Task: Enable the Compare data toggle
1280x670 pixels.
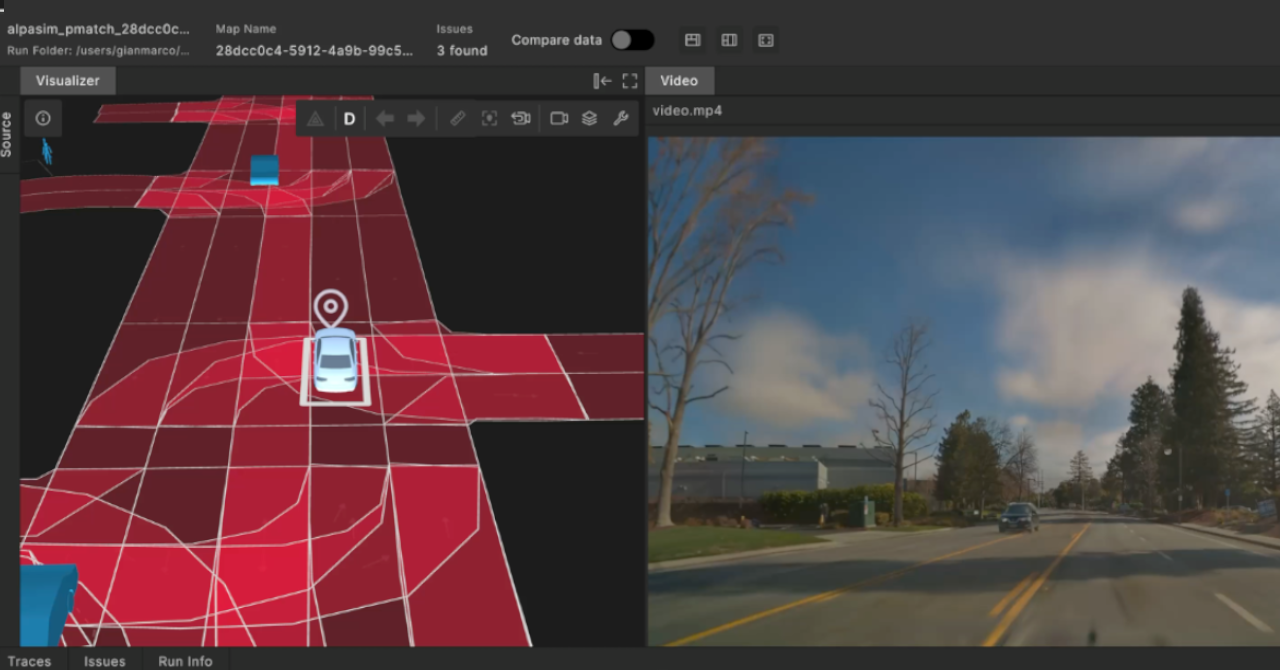Action: [633, 40]
